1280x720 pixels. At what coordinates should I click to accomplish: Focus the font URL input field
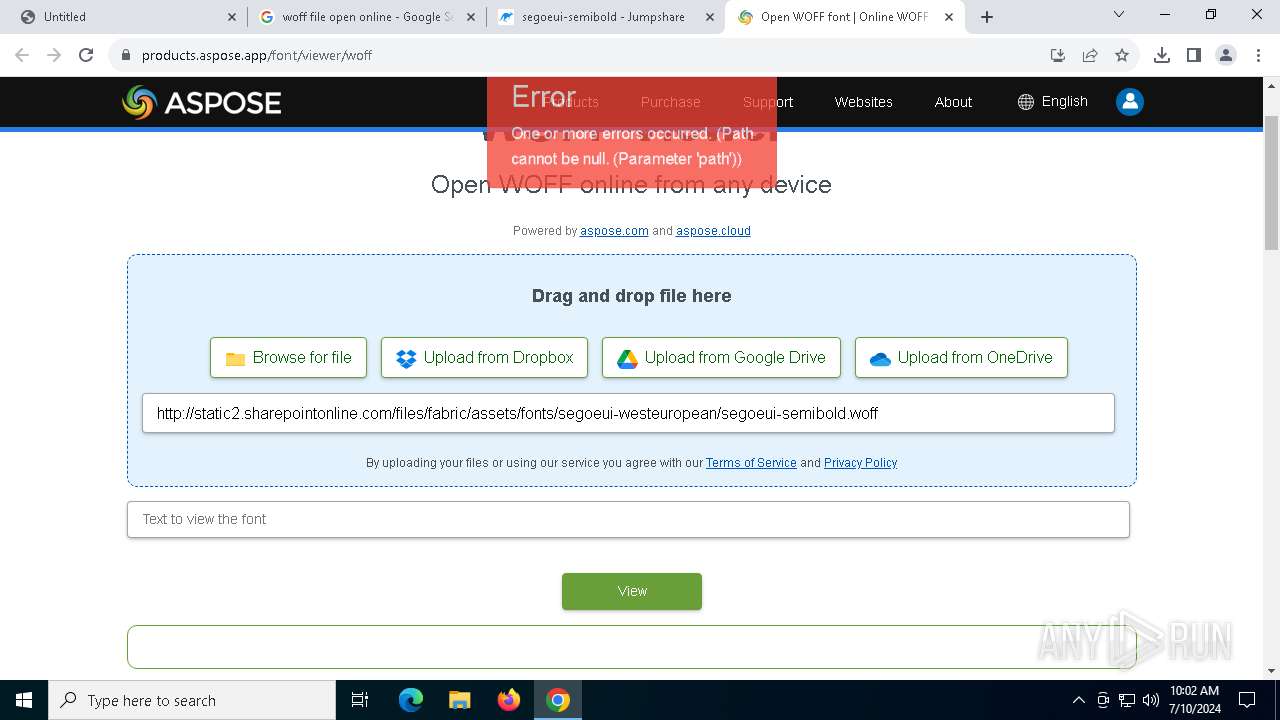(628, 413)
